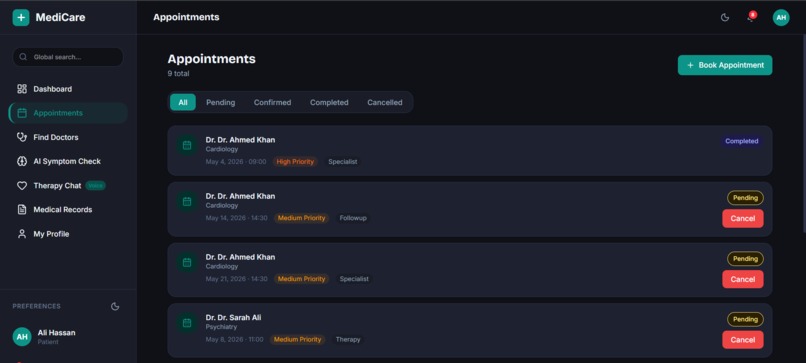
Task: Click the Book Appointment button
Action: pyautogui.click(x=725, y=65)
